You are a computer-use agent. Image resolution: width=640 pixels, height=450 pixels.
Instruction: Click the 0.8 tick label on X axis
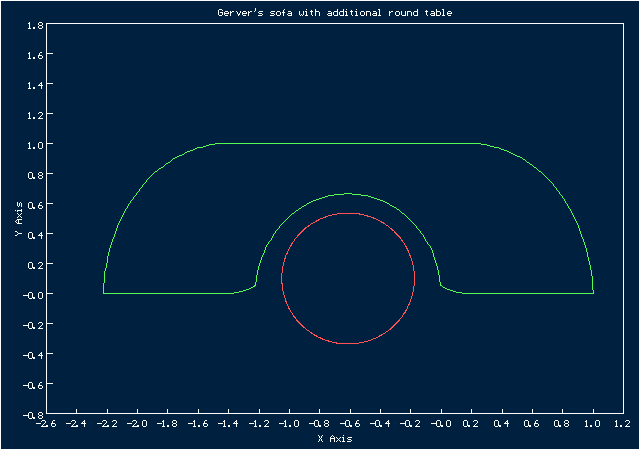(x=562, y=424)
